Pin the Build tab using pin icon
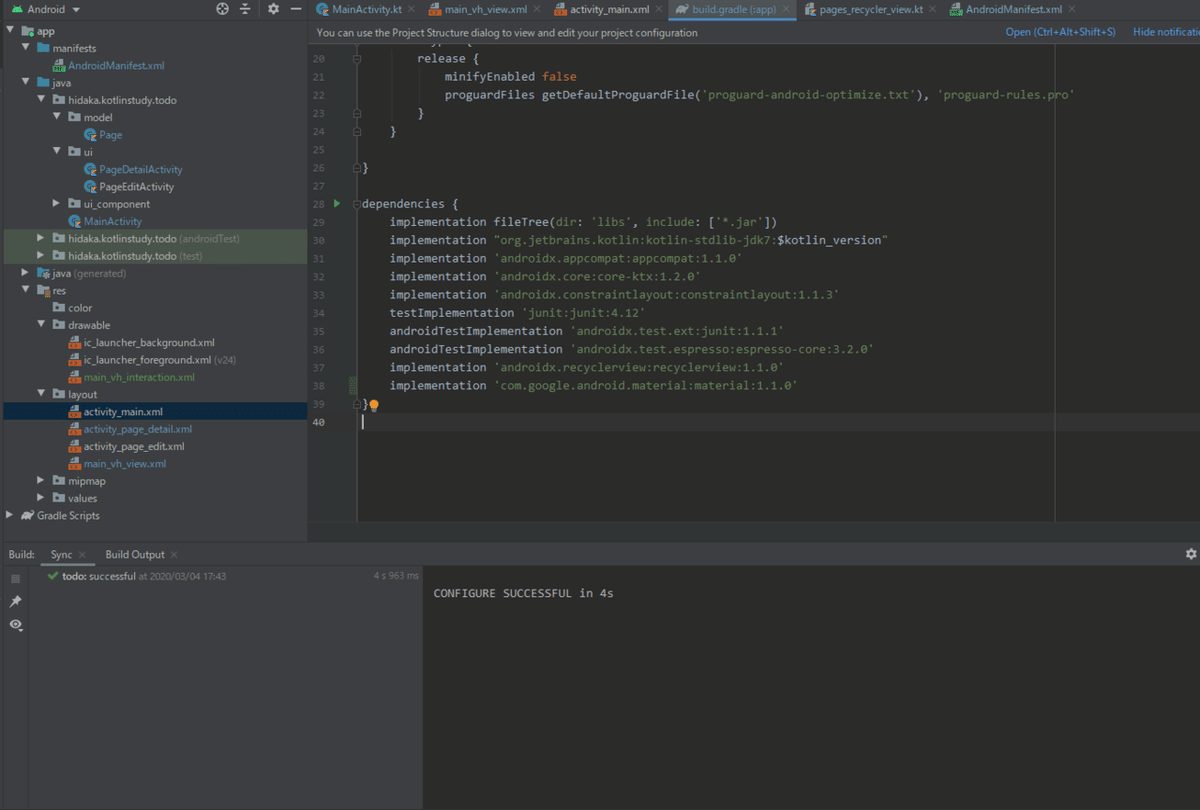Image resolution: width=1200 pixels, height=810 pixels. click(x=15, y=601)
